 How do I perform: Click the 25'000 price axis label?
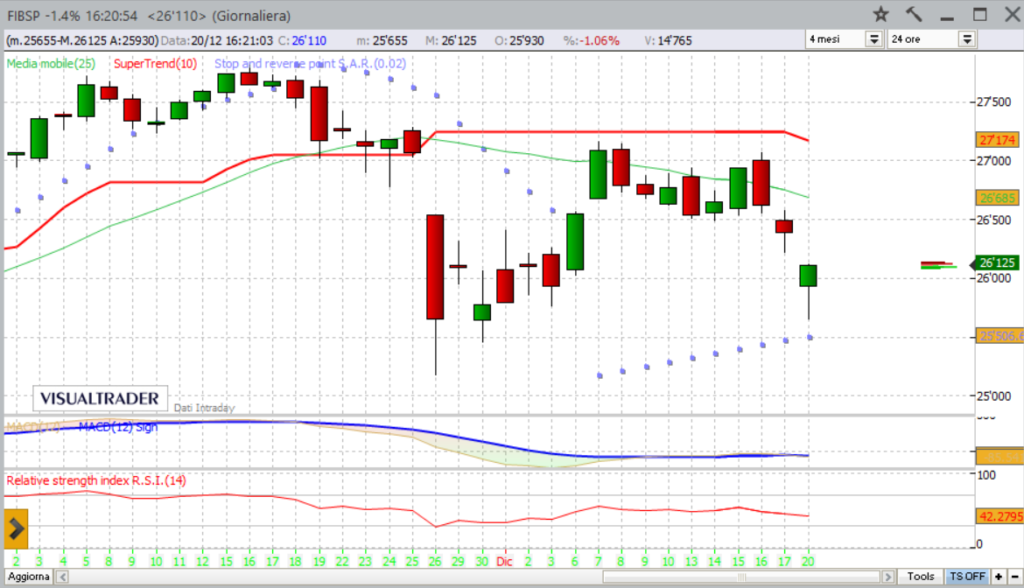pos(993,396)
